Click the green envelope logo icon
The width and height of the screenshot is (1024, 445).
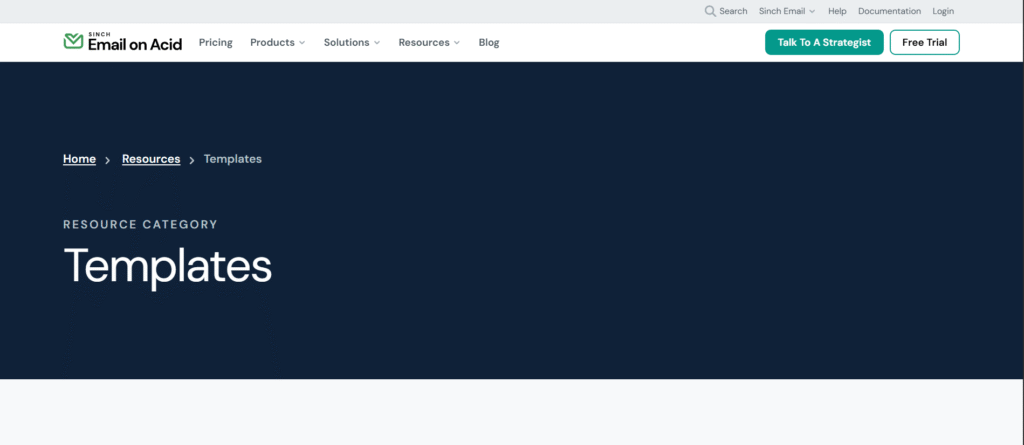click(73, 42)
